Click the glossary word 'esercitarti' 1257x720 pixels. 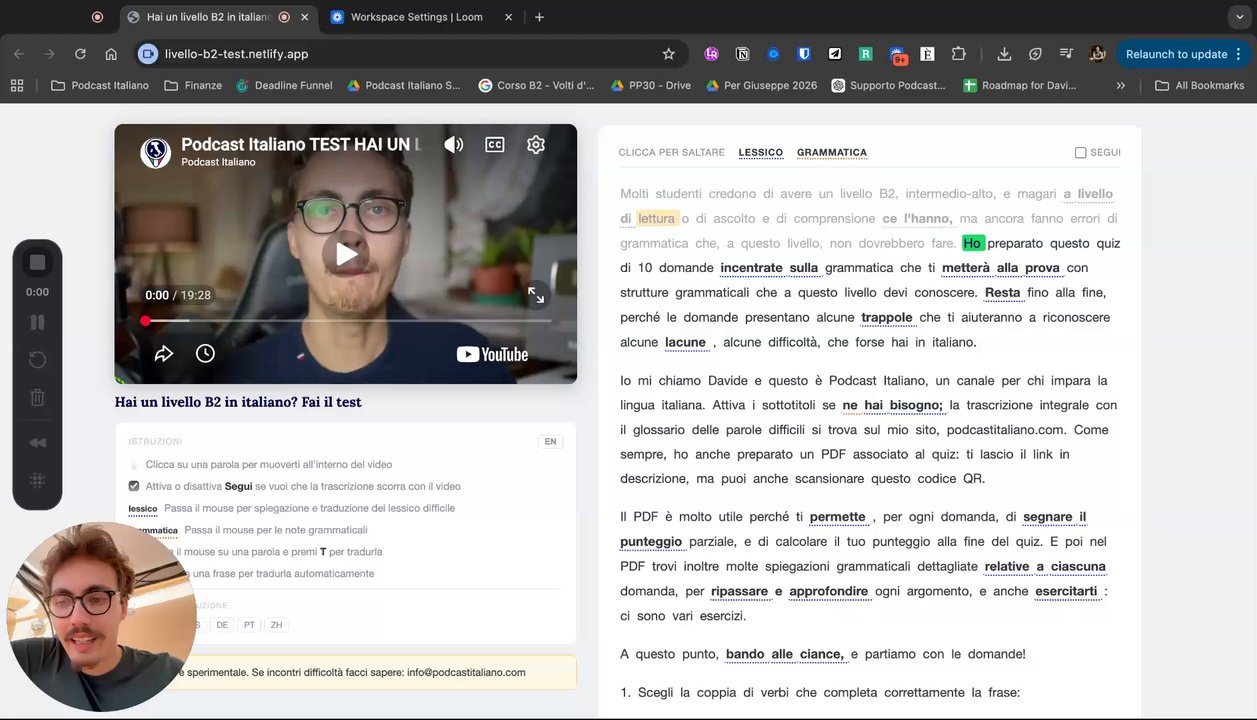(1066, 591)
